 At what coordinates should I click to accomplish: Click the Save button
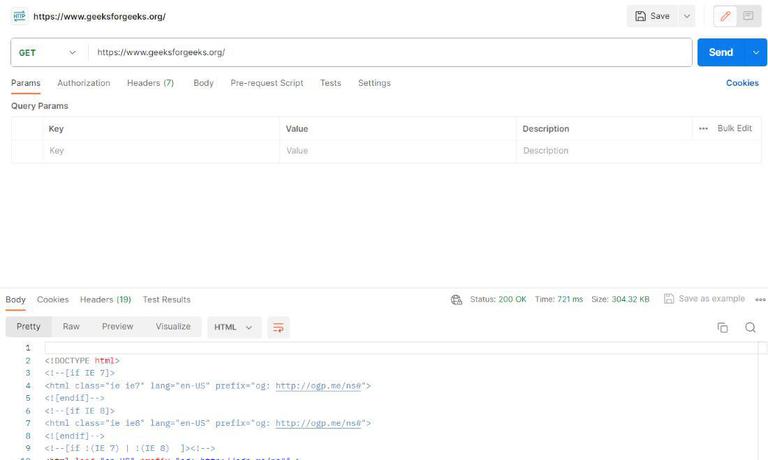(x=652, y=16)
